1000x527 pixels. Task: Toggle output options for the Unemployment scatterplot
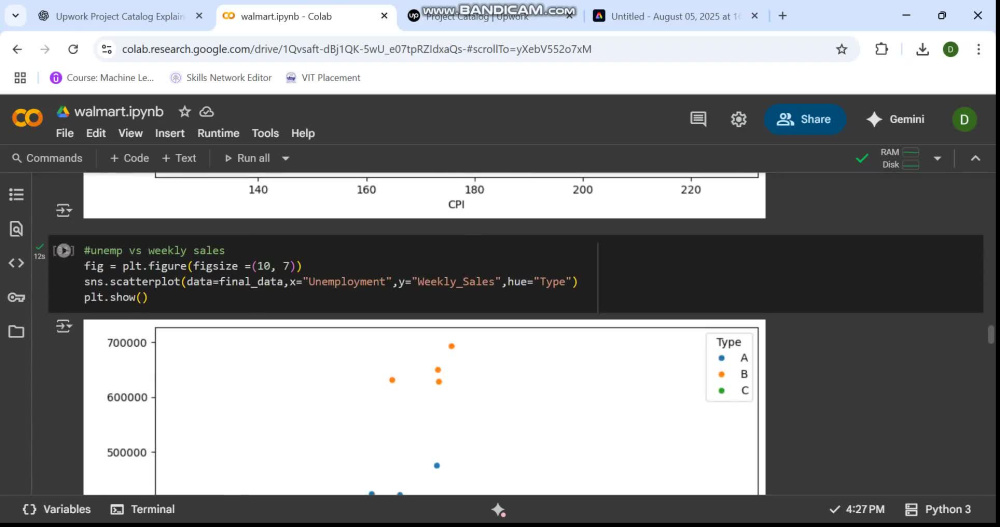point(64,326)
